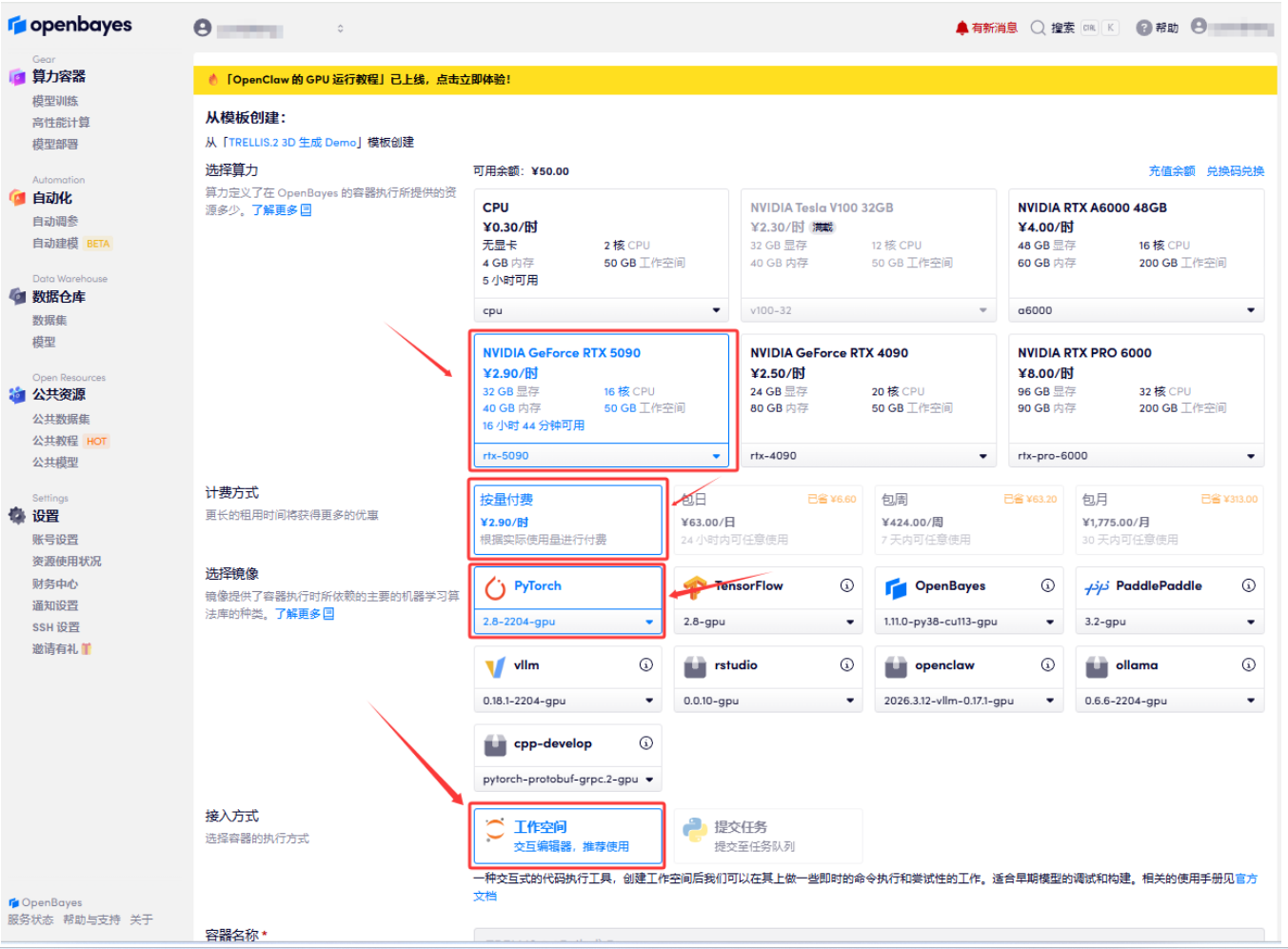Open 模型训练 in sidebar
Image resolution: width=1288 pixels, height=949 pixels.
click(x=55, y=101)
